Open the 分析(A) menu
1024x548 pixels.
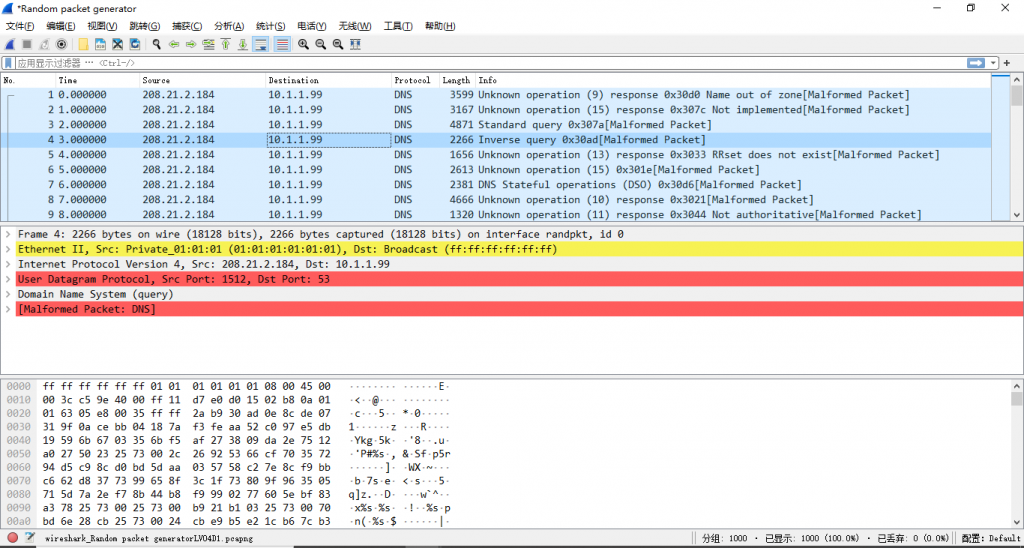pyautogui.click(x=229, y=26)
